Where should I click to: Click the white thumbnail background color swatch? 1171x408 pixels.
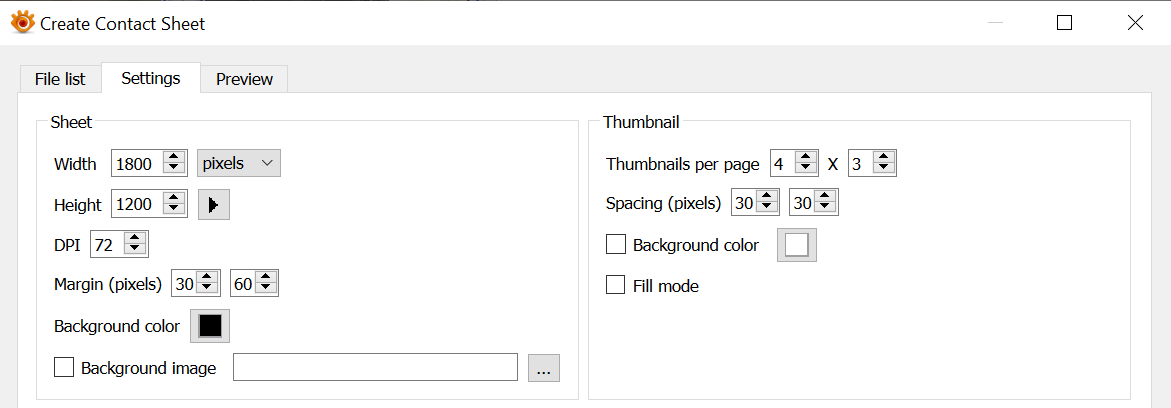click(796, 245)
